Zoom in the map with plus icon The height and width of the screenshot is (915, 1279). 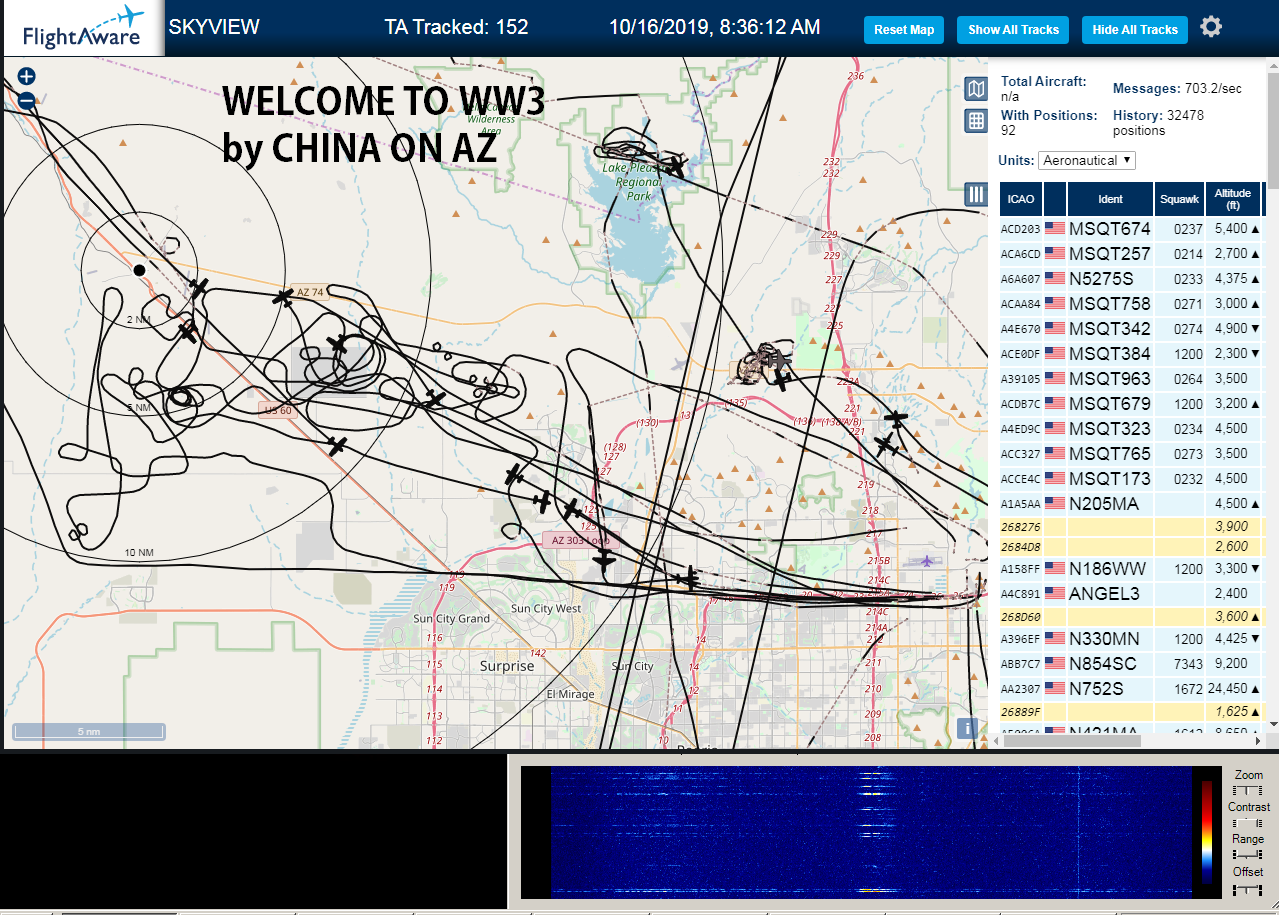click(x=27, y=76)
